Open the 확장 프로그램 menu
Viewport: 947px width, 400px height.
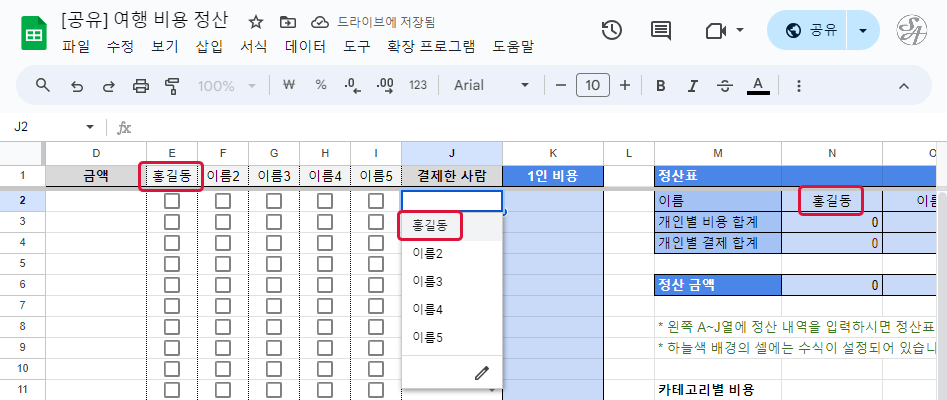(431, 46)
